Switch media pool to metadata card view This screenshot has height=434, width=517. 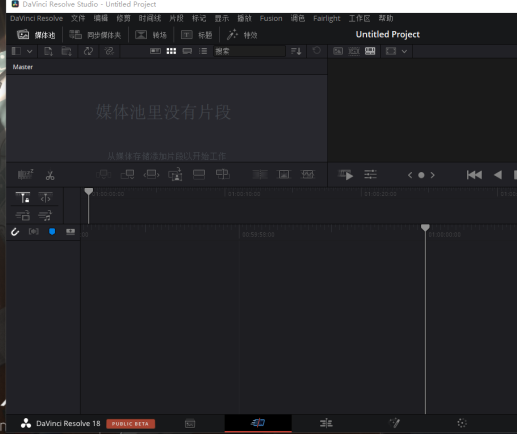coord(187,51)
